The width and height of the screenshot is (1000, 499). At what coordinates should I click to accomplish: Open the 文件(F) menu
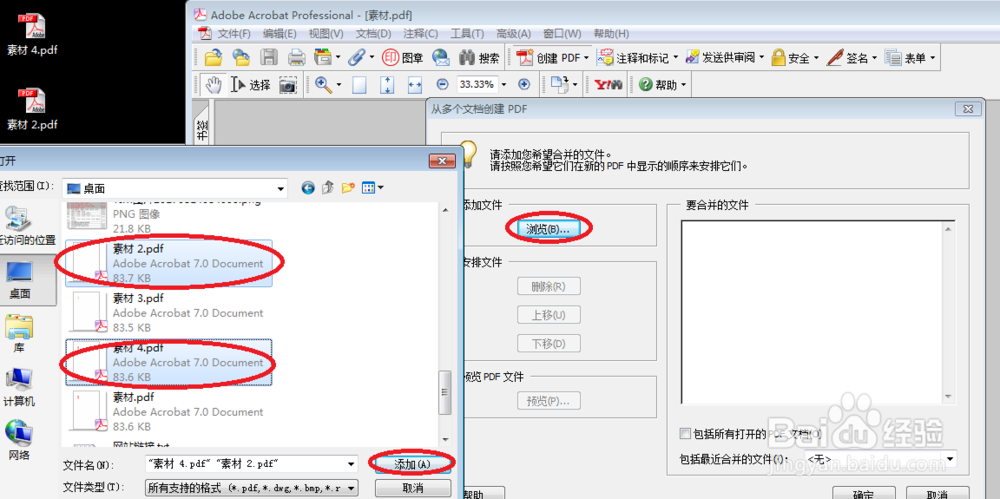(234, 34)
